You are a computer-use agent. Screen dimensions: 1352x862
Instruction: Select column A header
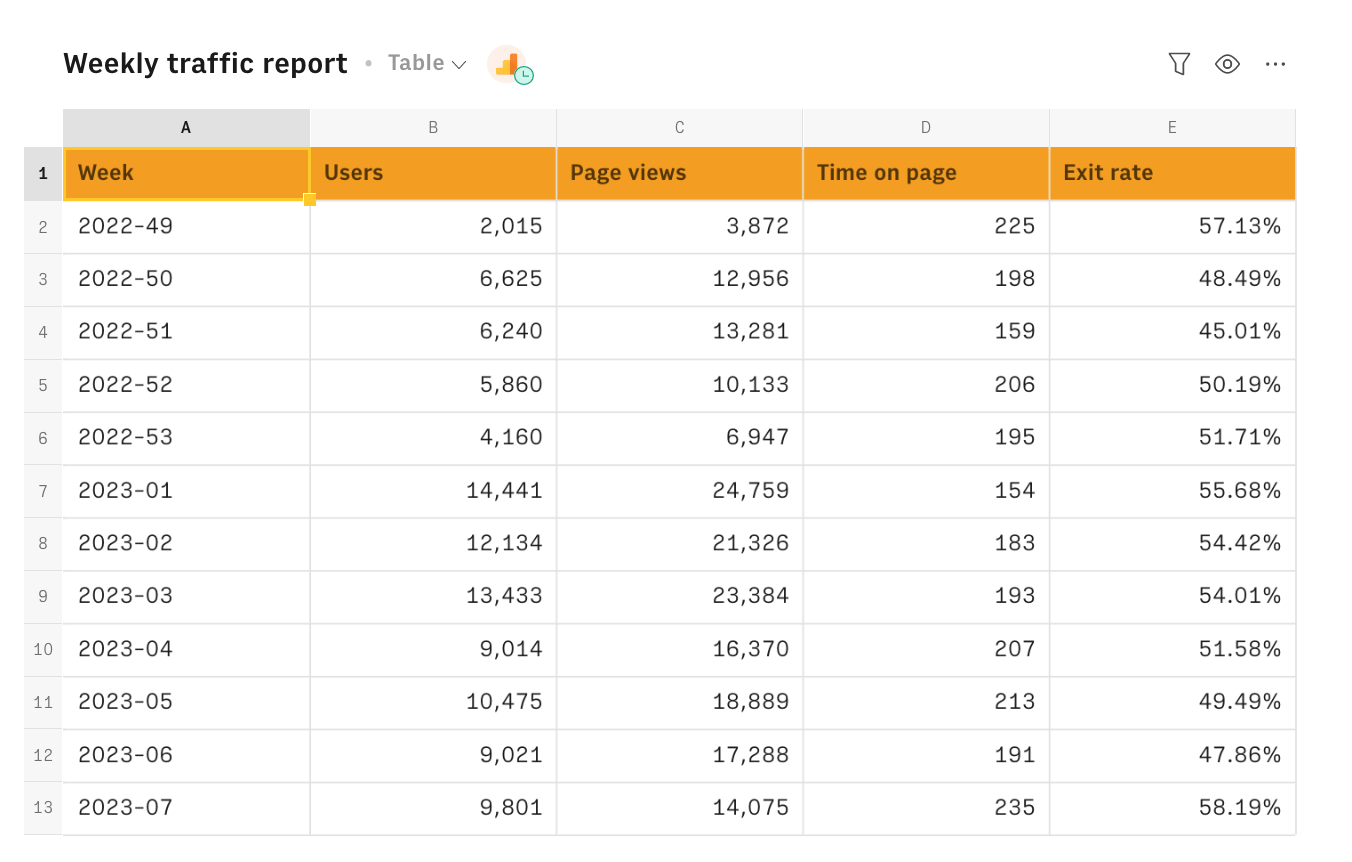[x=186, y=128]
